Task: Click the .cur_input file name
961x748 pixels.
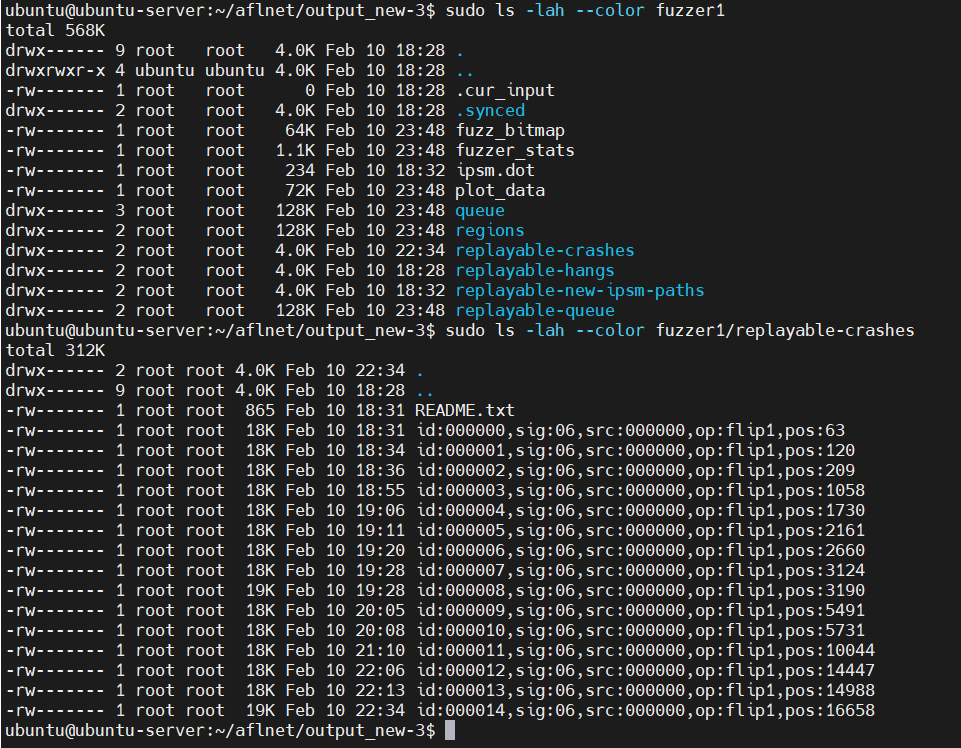Action: point(505,90)
